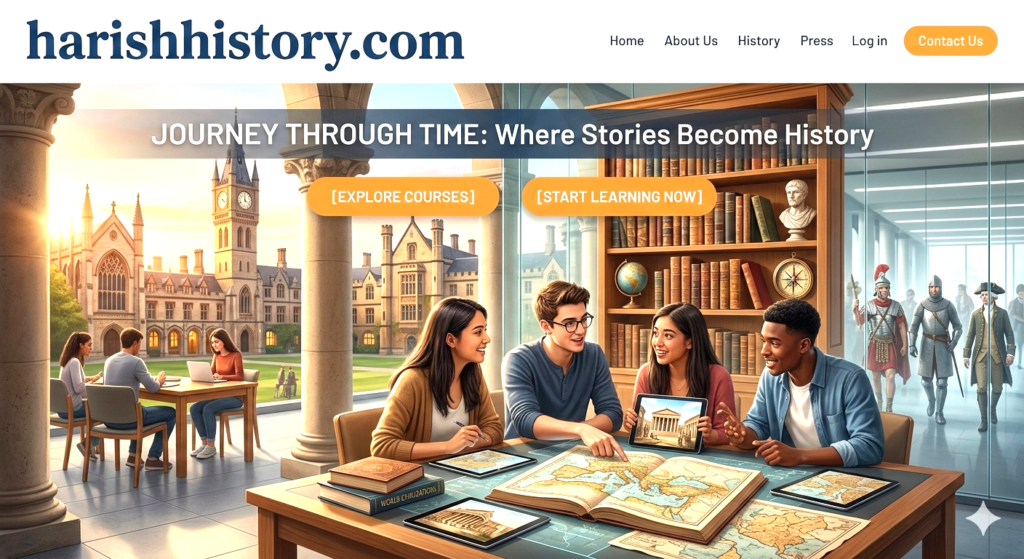Open the Press page link
The width and height of the screenshot is (1024, 559).
tap(816, 40)
